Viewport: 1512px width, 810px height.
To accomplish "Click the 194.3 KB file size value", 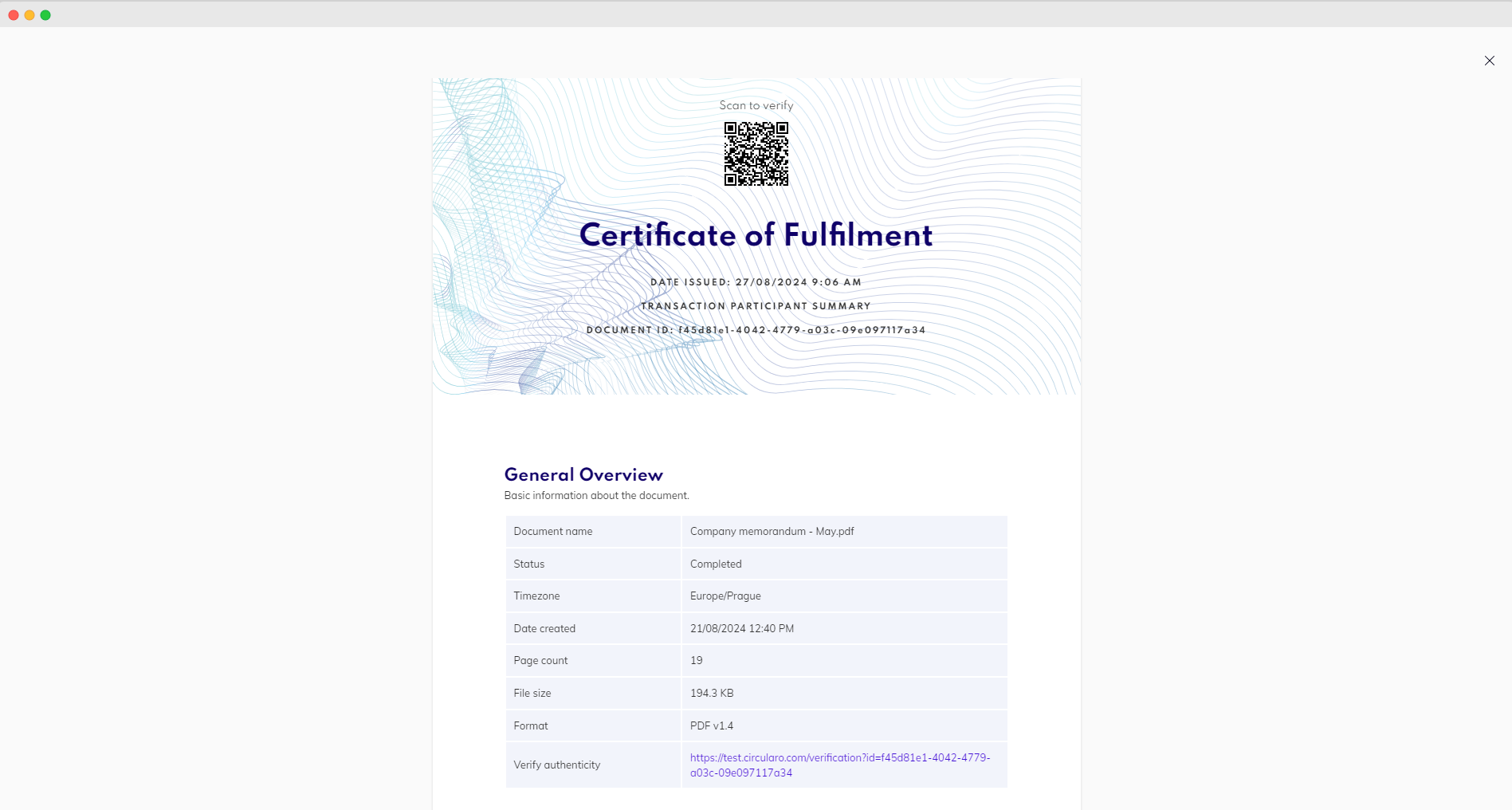I will point(711,693).
